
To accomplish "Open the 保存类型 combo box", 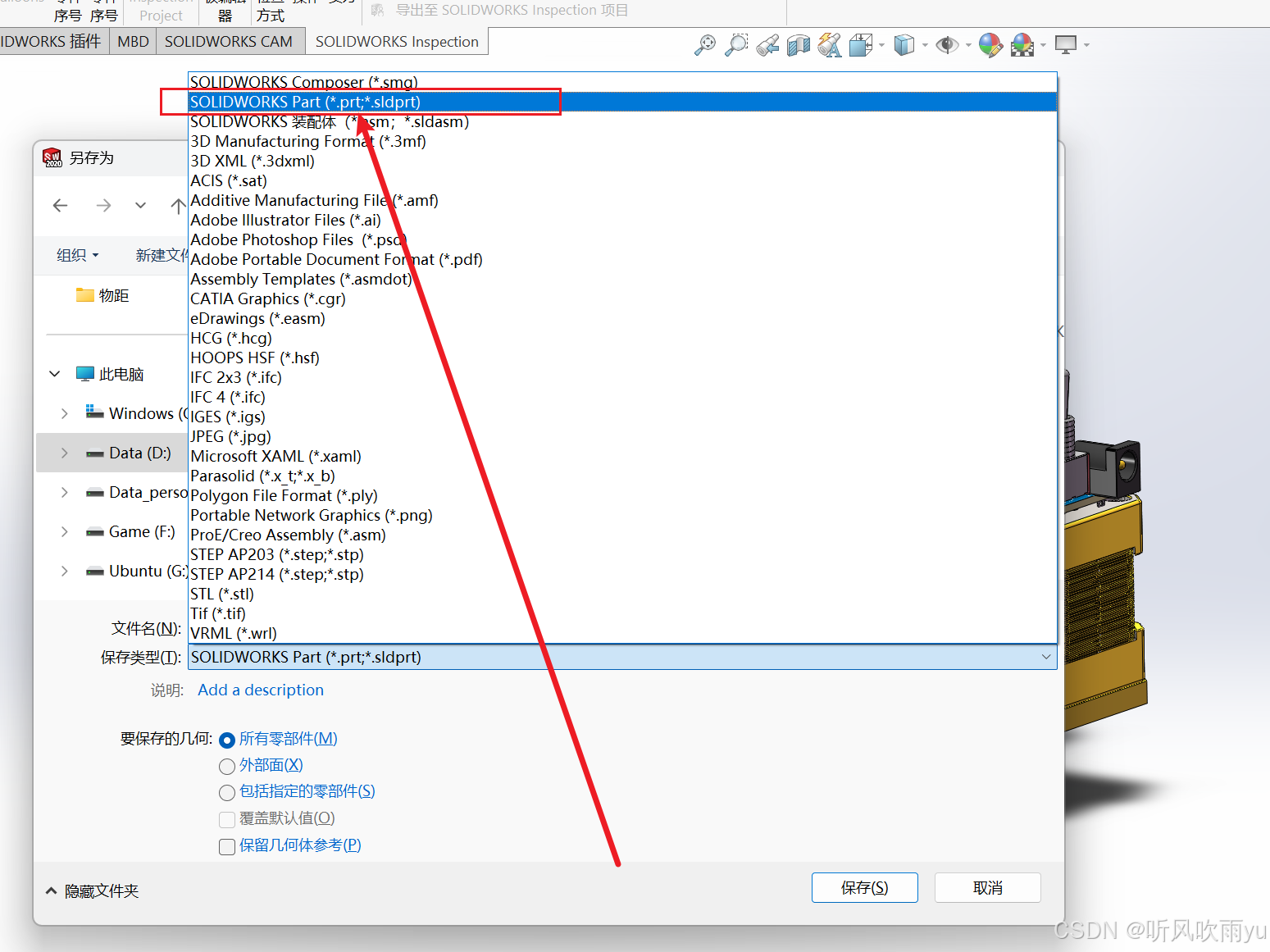I will [x=622, y=657].
